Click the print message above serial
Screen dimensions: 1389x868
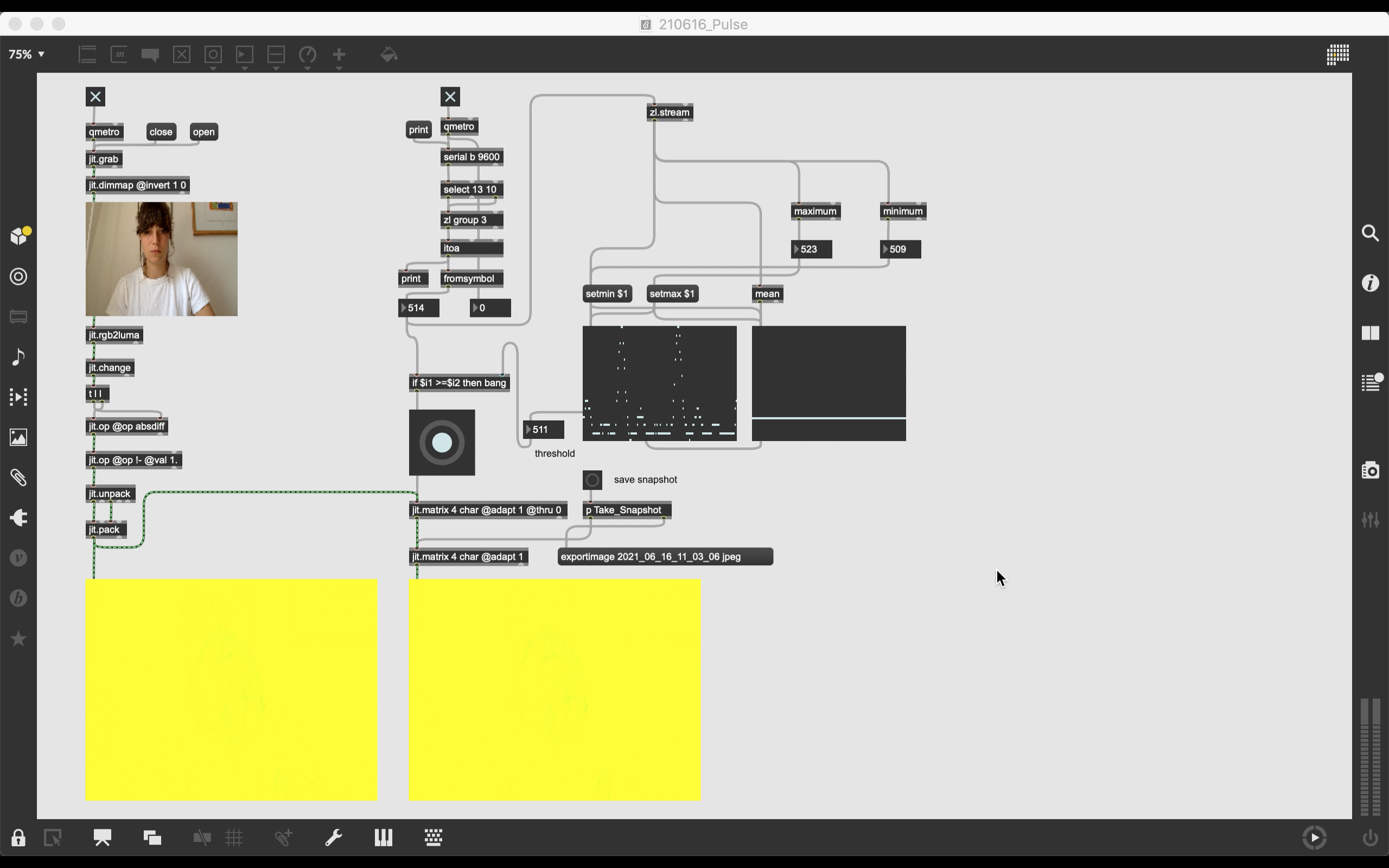pyautogui.click(x=418, y=130)
